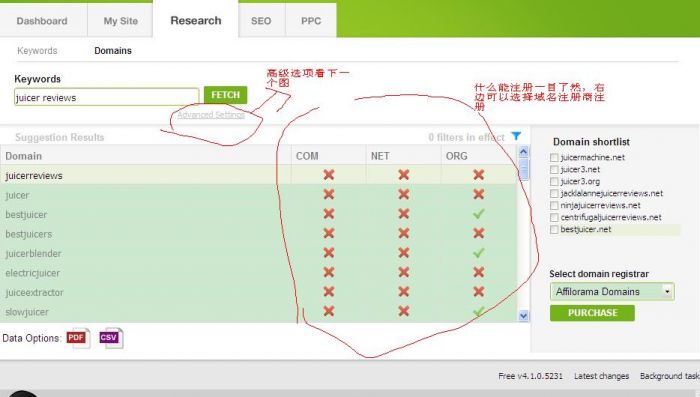
Task: Click the green ORG checkmark for bestjuicer
Action: pyautogui.click(x=479, y=214)
